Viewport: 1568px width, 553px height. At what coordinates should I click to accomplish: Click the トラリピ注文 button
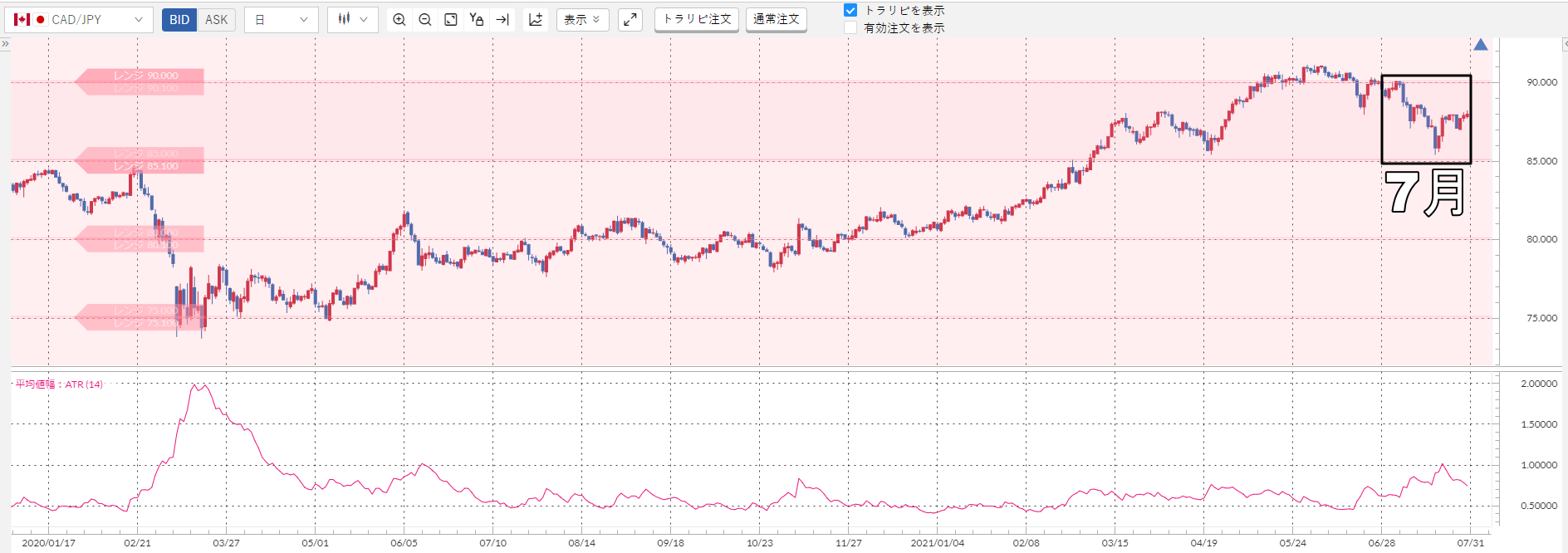tap(697, 19)
